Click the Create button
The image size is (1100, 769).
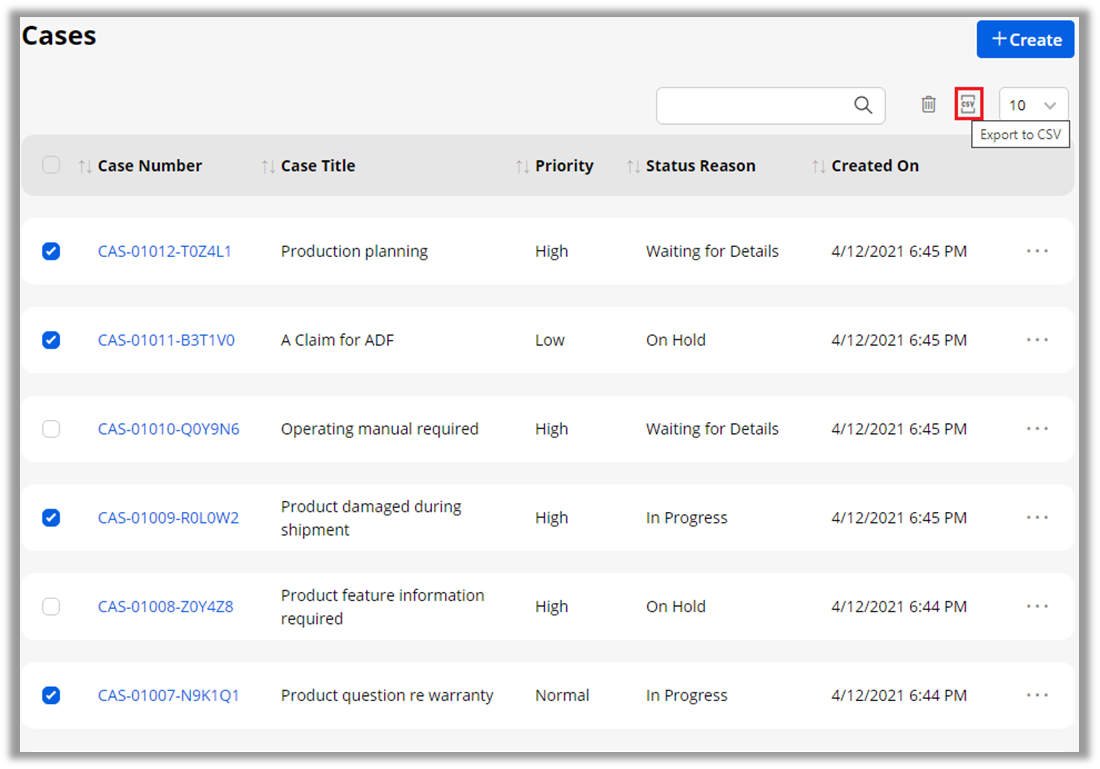[x=1025, y=40]
